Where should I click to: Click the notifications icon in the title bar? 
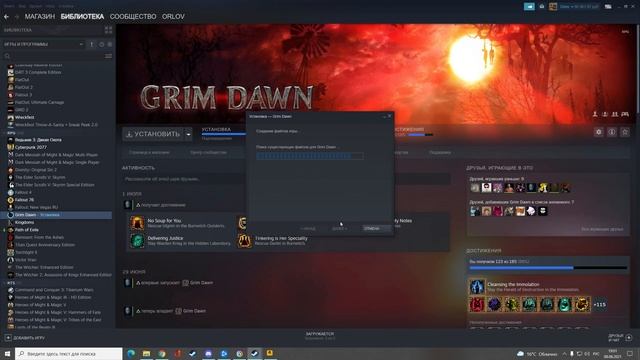pos(542,7)
